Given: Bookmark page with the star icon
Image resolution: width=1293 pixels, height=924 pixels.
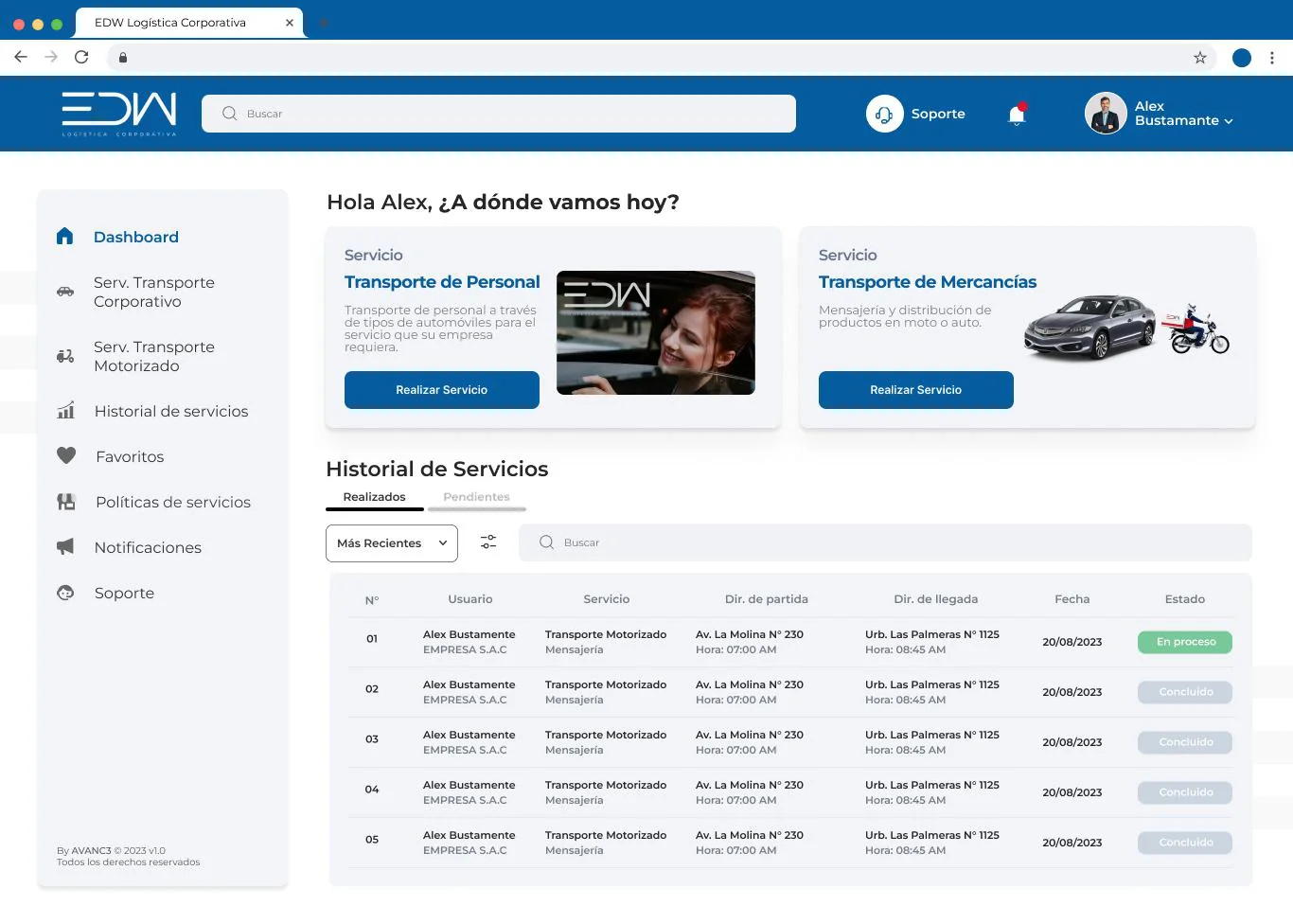Looking at the screenshot, I should click(1200, 58).
